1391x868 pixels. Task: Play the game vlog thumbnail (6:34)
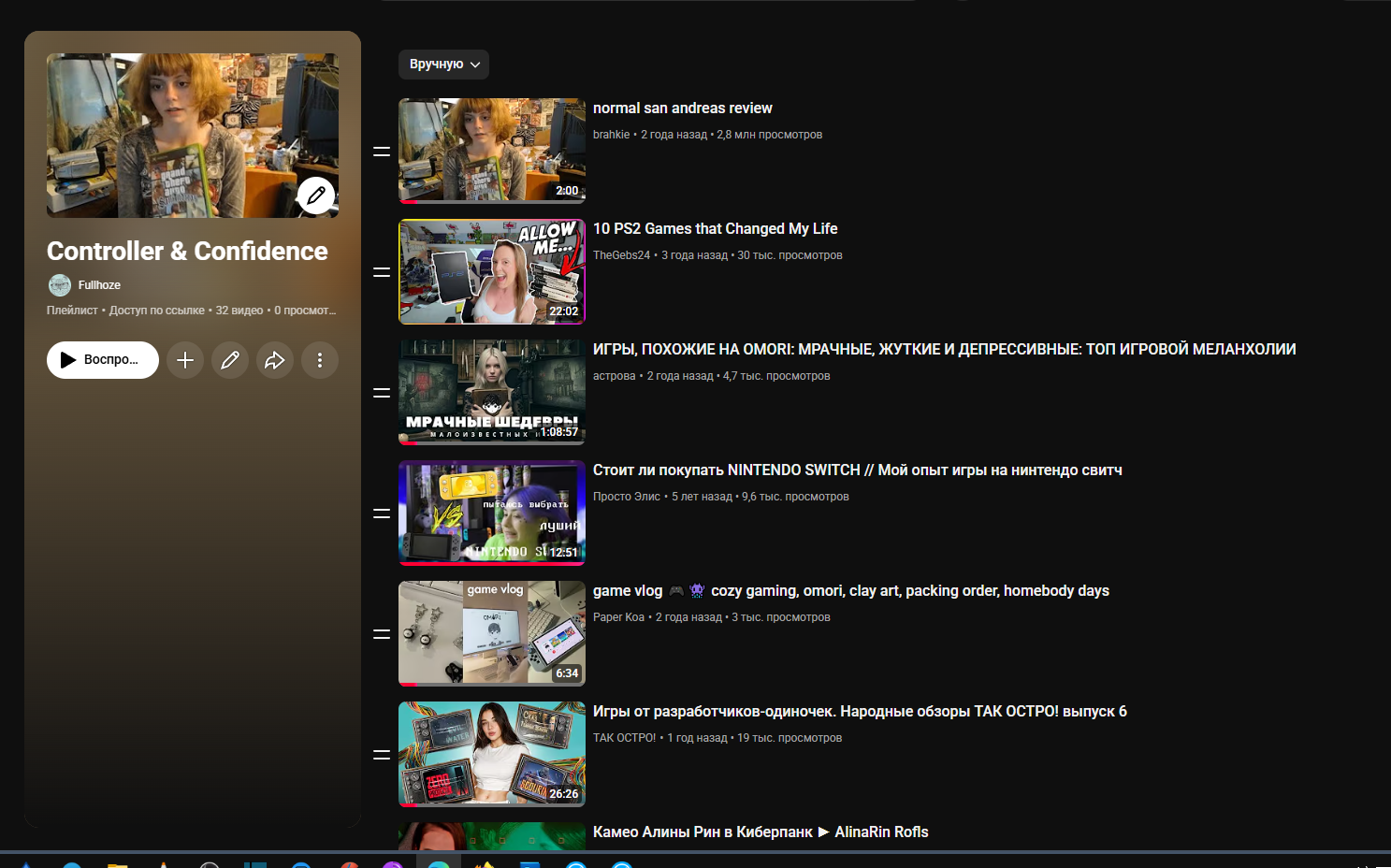click(492, 633)
